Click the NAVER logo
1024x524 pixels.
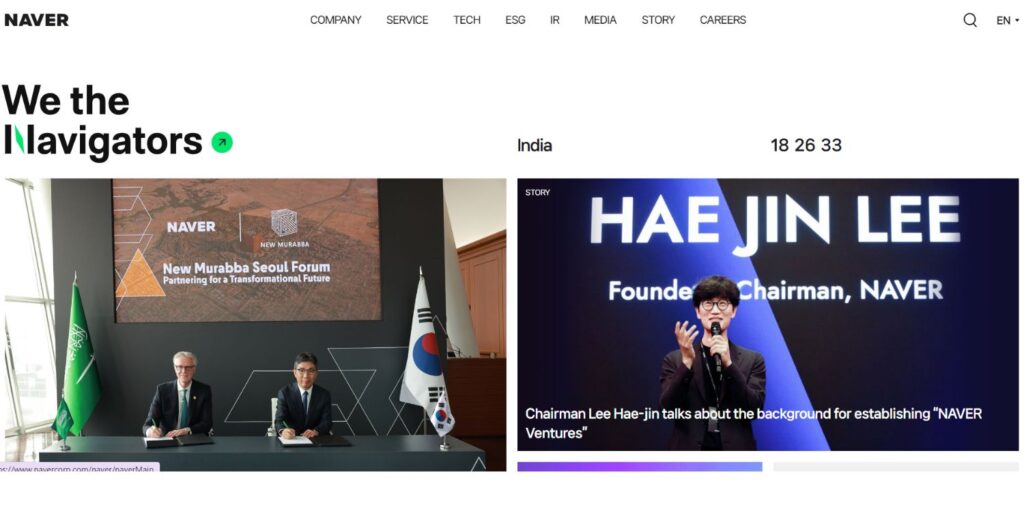(x=37, y=20)
